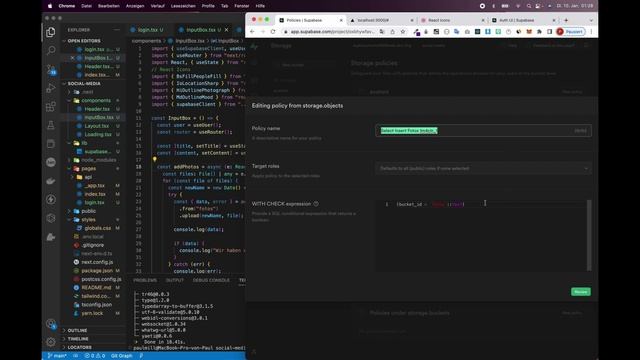This screenshot has height=360, width=640.
Task: Click Git Graph in the status bar
Action: pos(122,356)
